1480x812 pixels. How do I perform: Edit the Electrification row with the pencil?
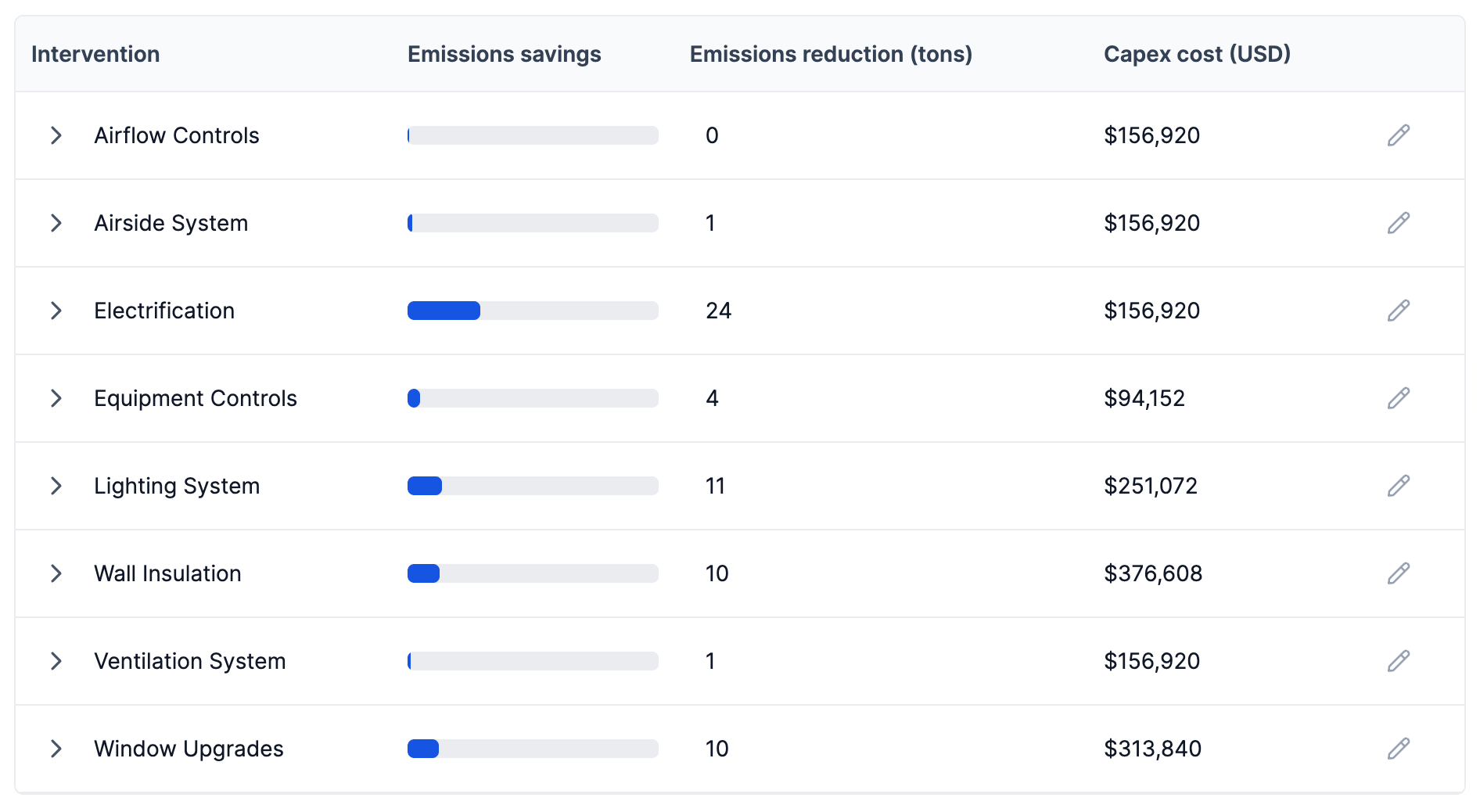click(x=1398, y=311)
